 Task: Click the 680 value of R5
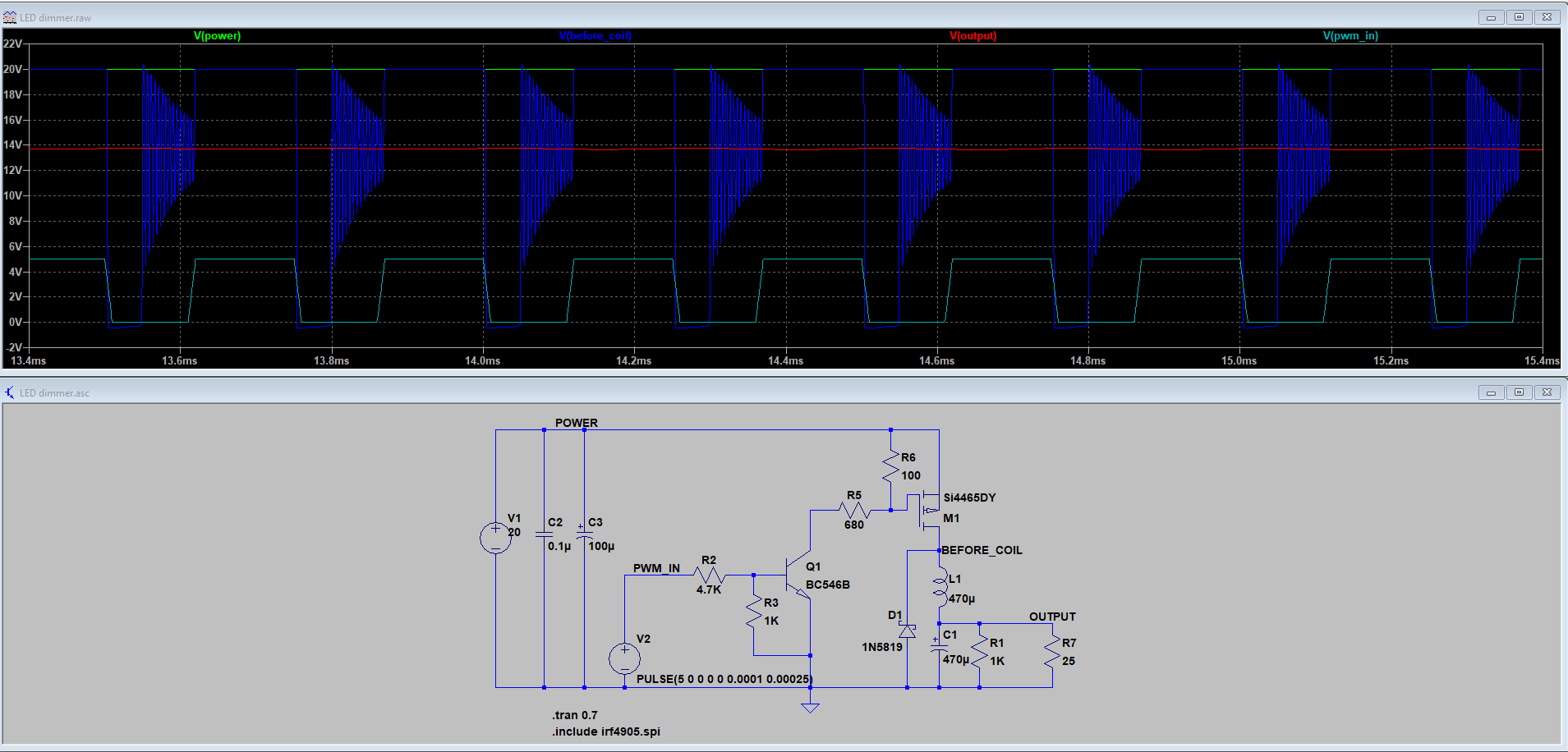click(854, 525)
